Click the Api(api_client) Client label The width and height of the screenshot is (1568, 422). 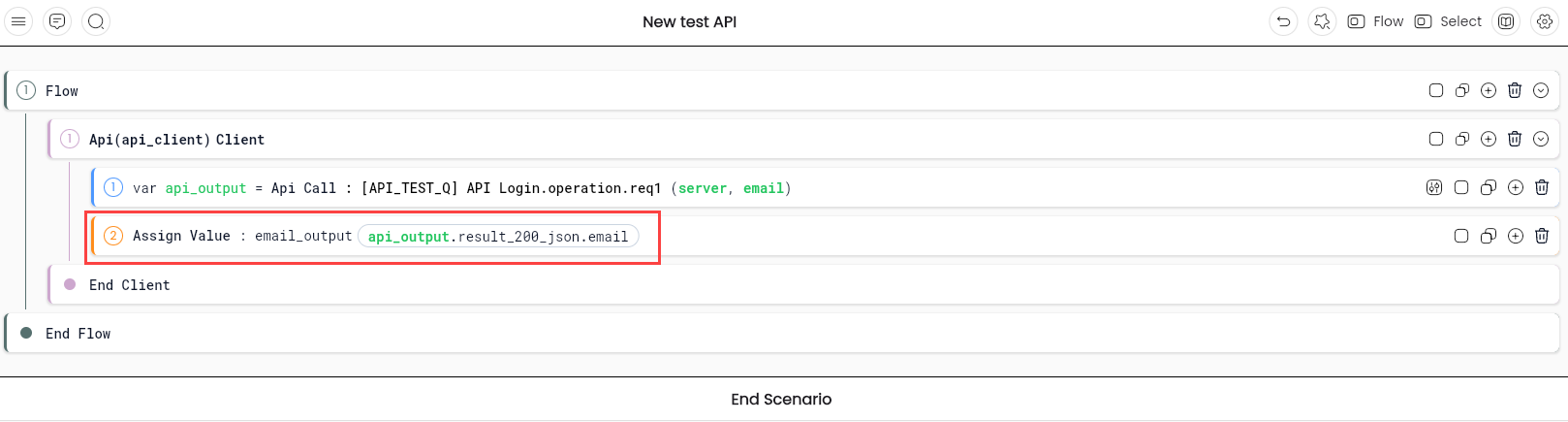(x=176, y=140)
